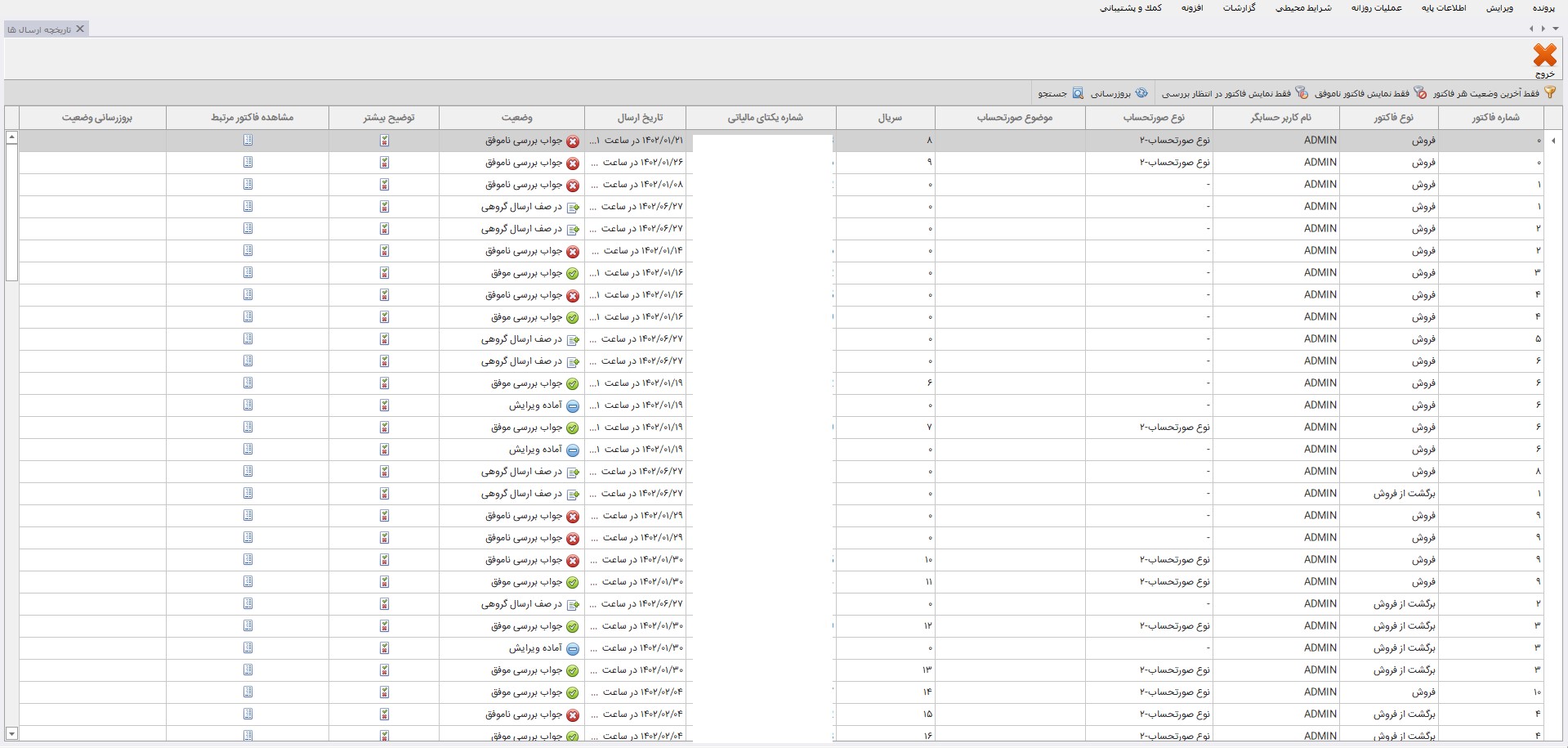Close the تاریخچه ارسال ها tab with X
1568x748 pixels.
(x=80, y=29)
